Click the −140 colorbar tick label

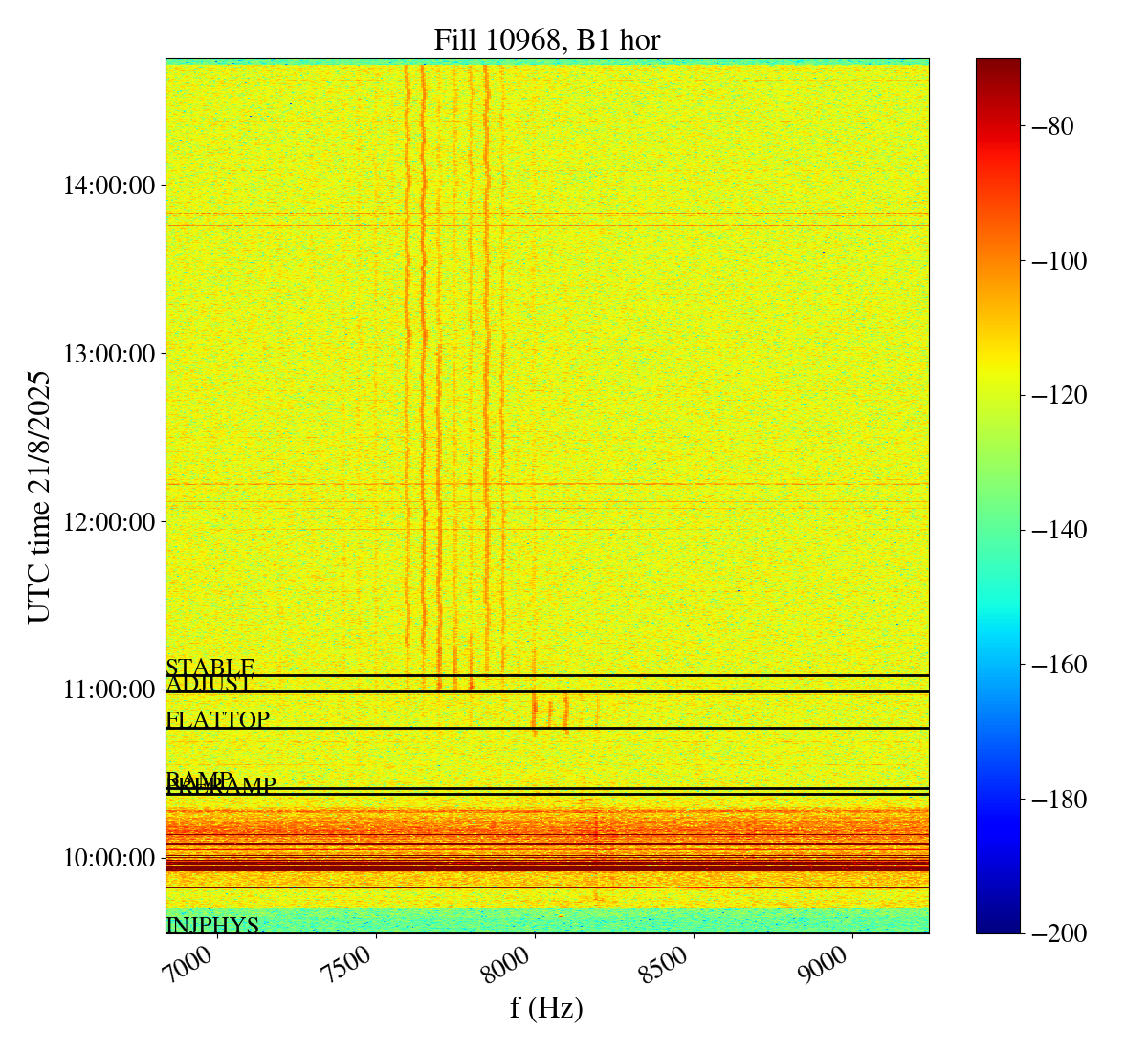1057,531
